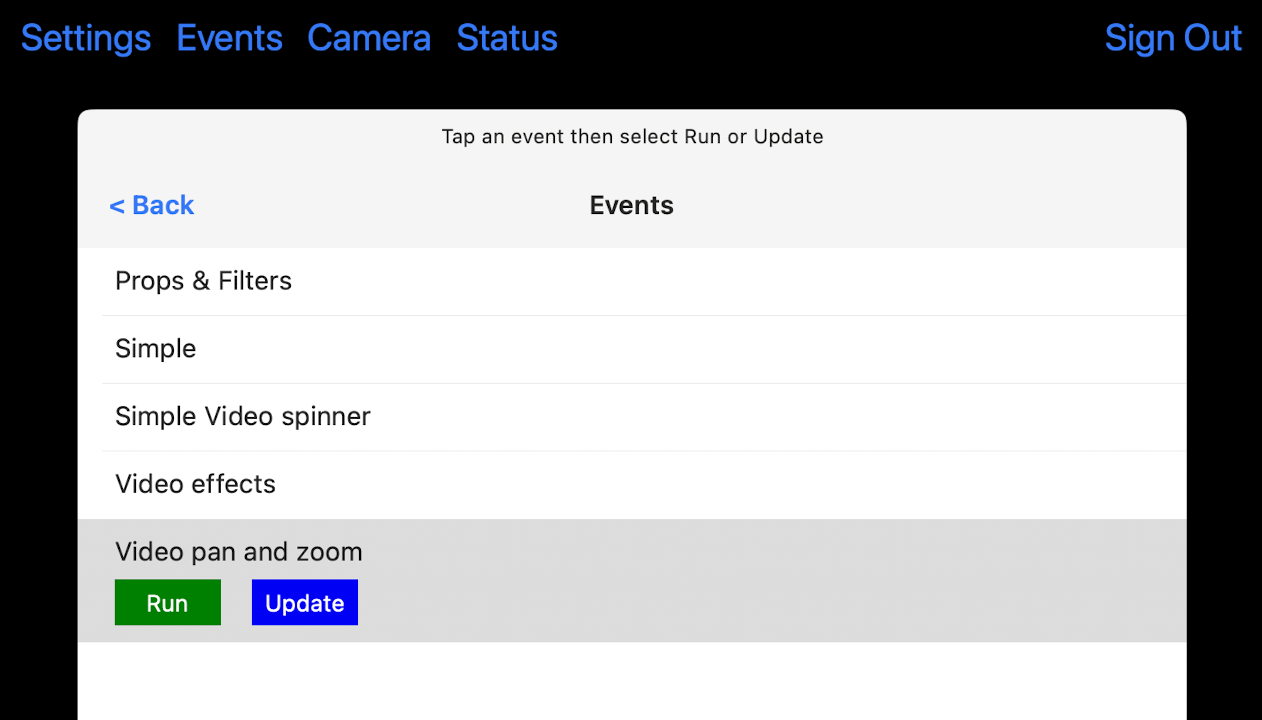Image resolution: width=1262 pixels, height=720 pixels.
Task: Go back using the Back link
Action: point(162,205)
